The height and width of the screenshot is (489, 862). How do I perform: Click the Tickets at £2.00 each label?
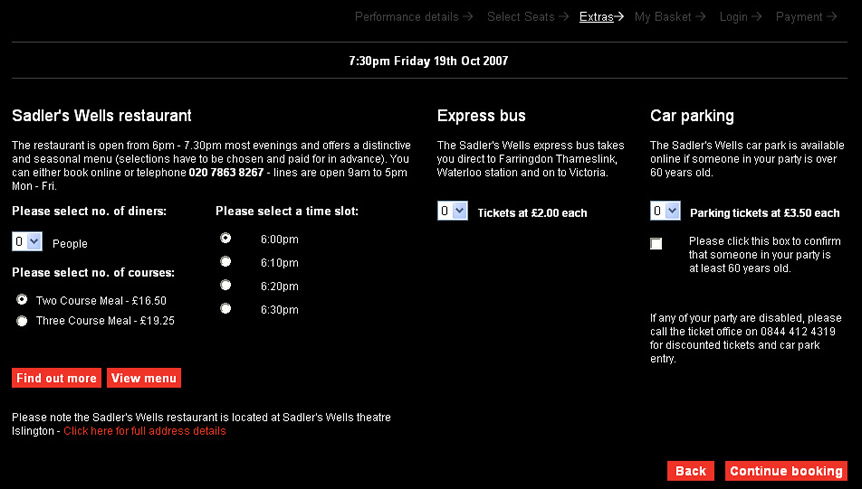point(532,213)
